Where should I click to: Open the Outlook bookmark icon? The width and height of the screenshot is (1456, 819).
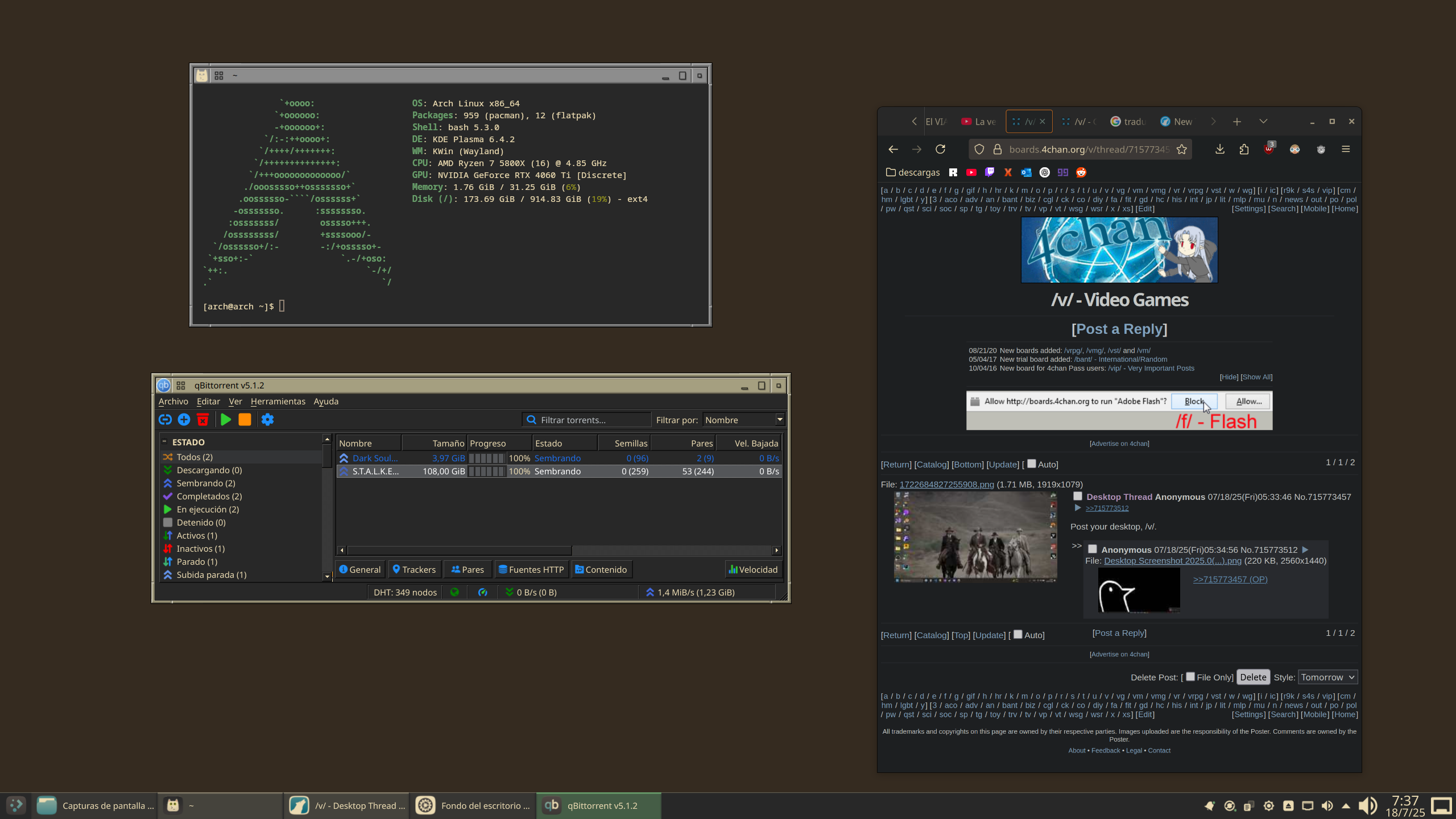(1026, 172)
